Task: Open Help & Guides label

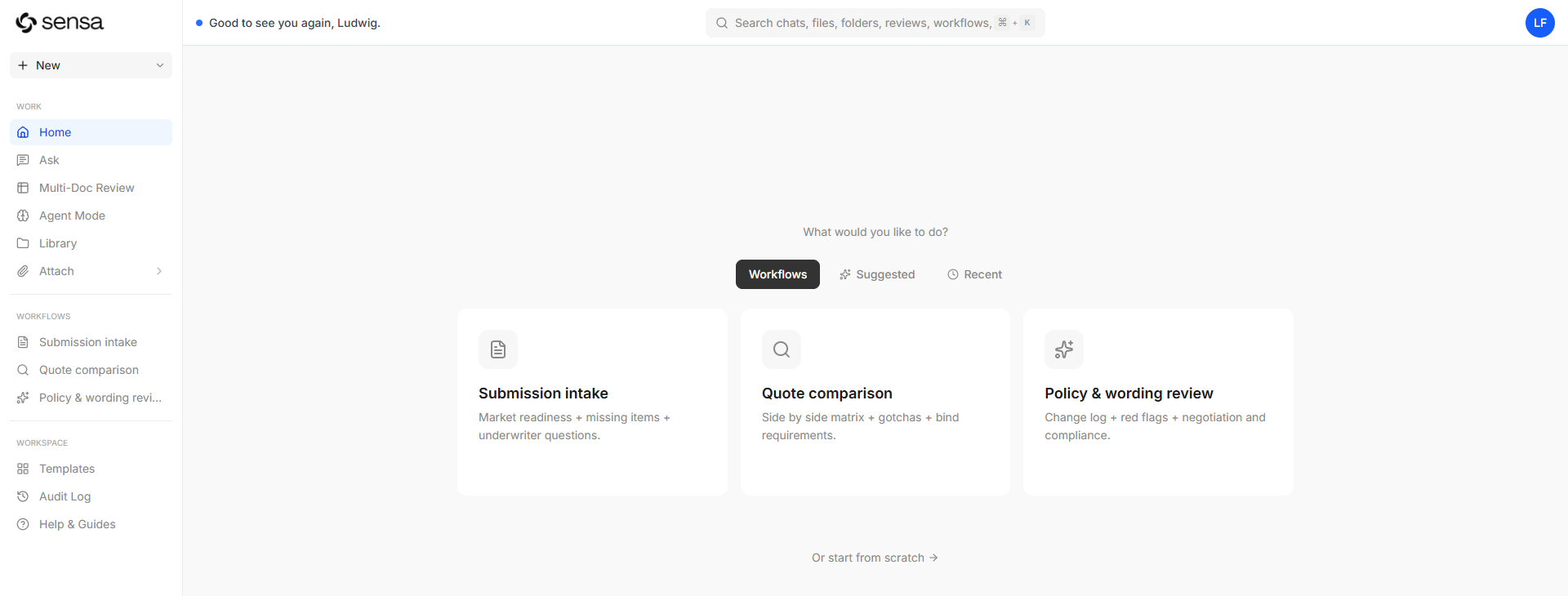Action: tap(78, 524)
